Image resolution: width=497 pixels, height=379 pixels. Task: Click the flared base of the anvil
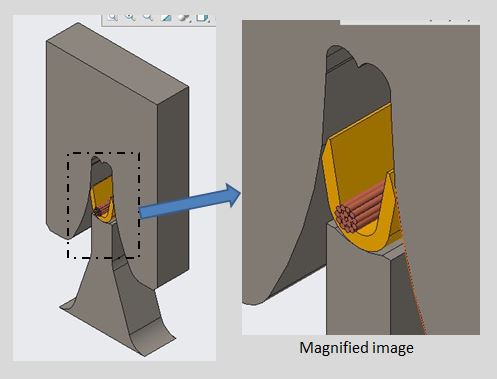click(118, 318)
